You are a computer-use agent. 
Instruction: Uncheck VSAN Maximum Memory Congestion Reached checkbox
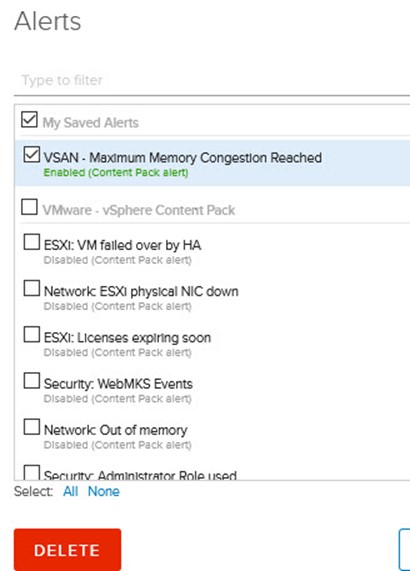point(32,154)
